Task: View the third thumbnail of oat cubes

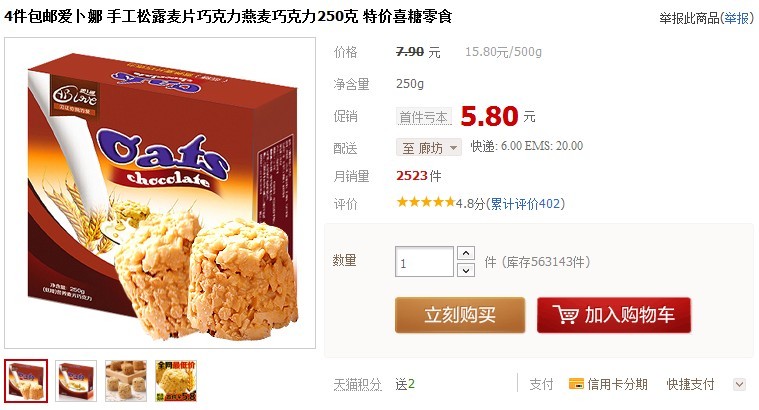Action: pyautogui.click(x=126, y=380)
